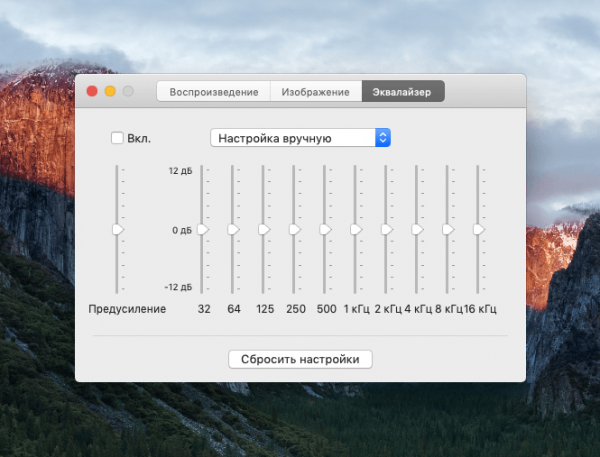Switch to the Воспроизведение tab

pos(214,91)
